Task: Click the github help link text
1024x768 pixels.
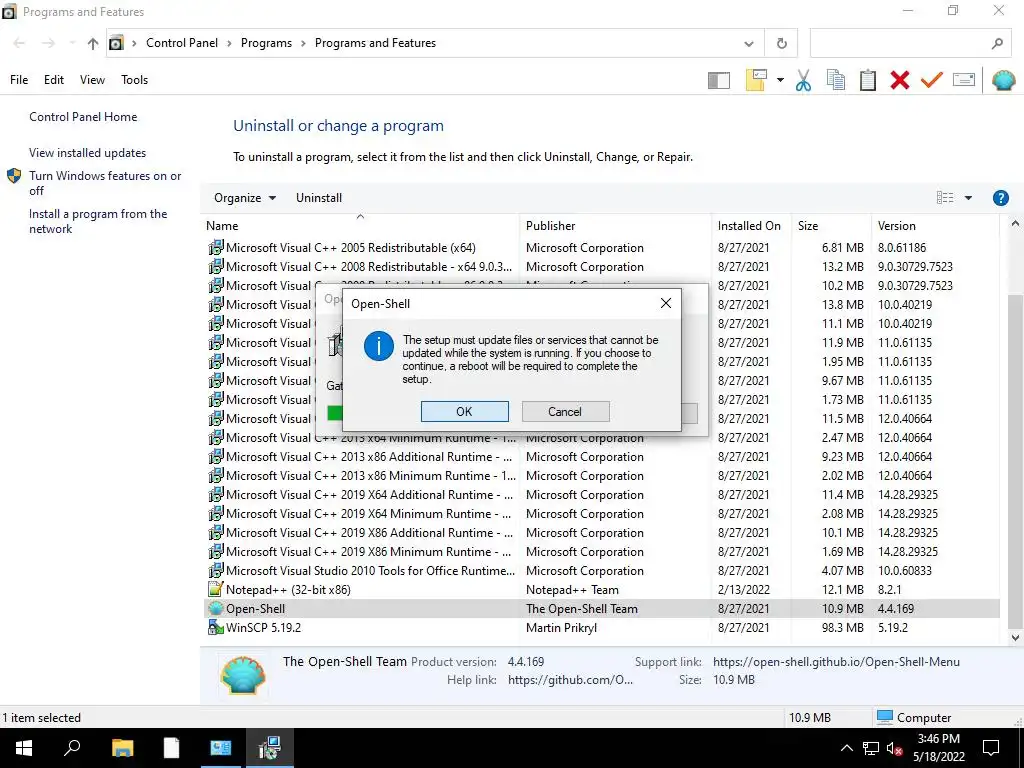Action: (570, 680)
